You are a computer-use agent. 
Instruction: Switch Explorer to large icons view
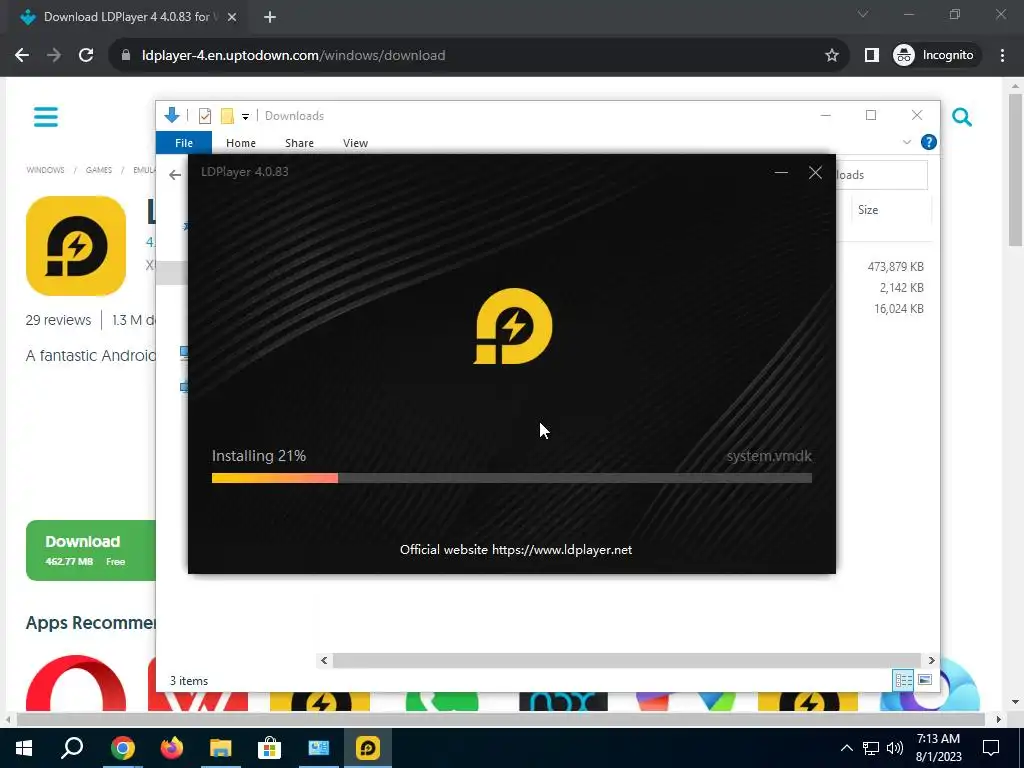tap(924, 680)
